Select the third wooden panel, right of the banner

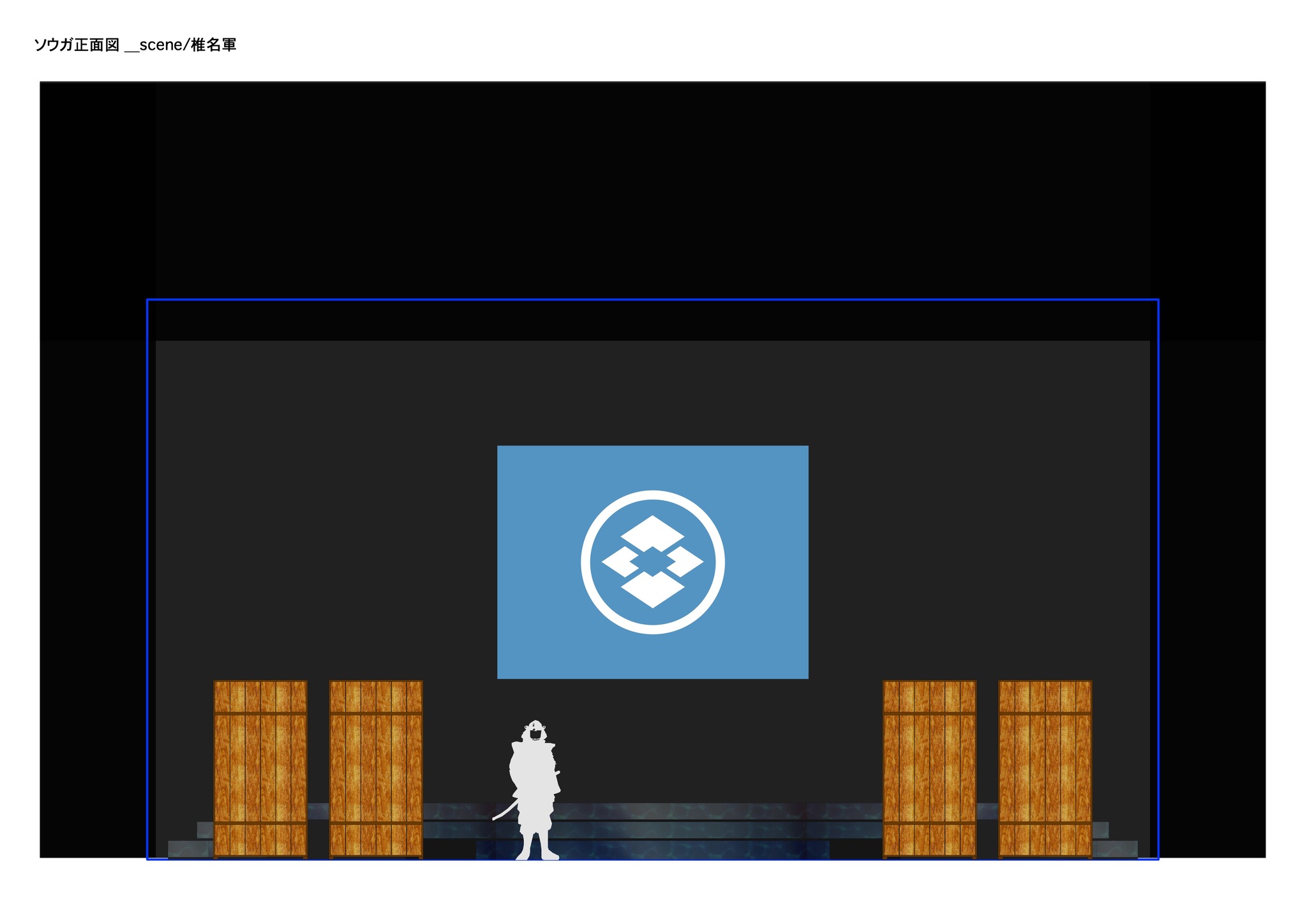coord(929,769)
